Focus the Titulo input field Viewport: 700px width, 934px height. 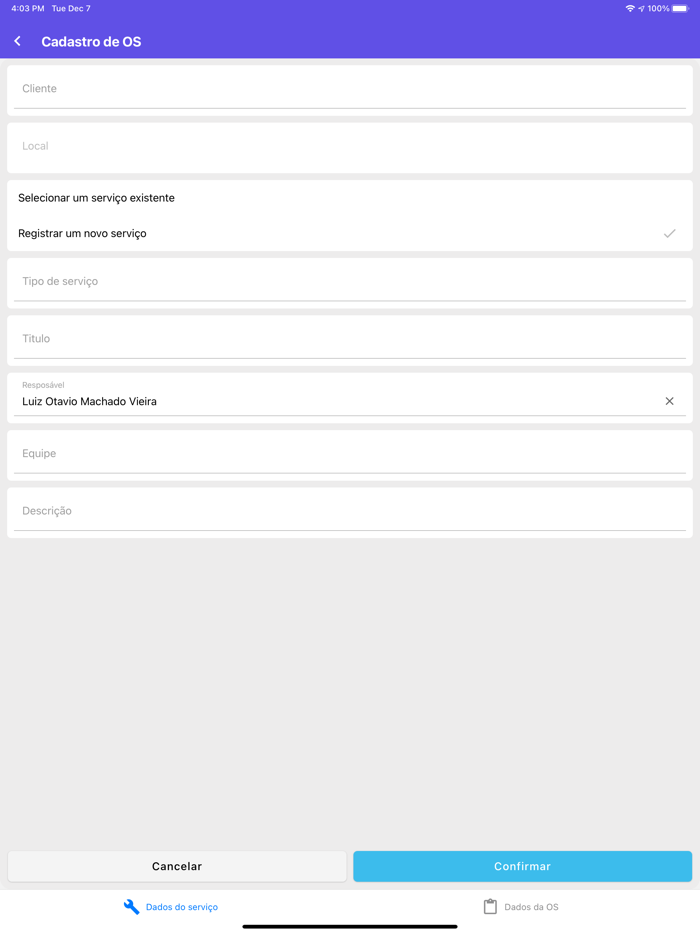350,339
